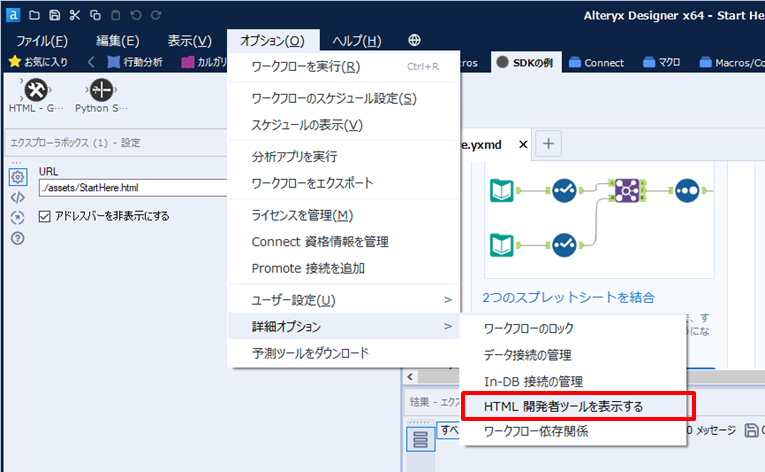Select Promote 接続を追加
The image size is (765, 472).
pos(343,268)
